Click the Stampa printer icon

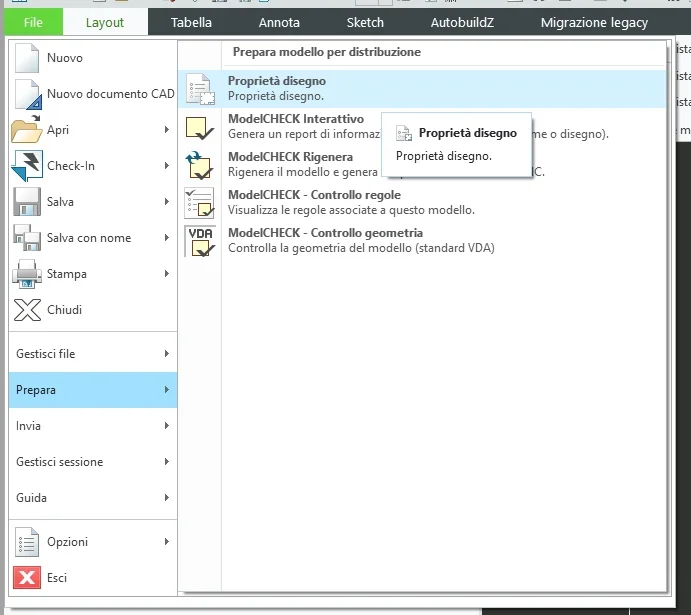point(27,274)
